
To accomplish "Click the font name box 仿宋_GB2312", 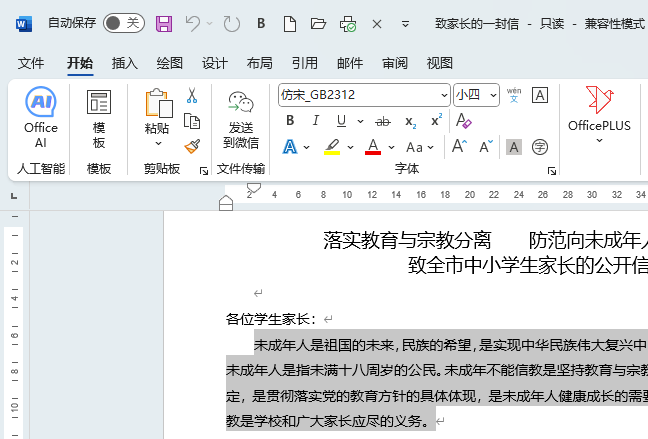I will [359, 95].
